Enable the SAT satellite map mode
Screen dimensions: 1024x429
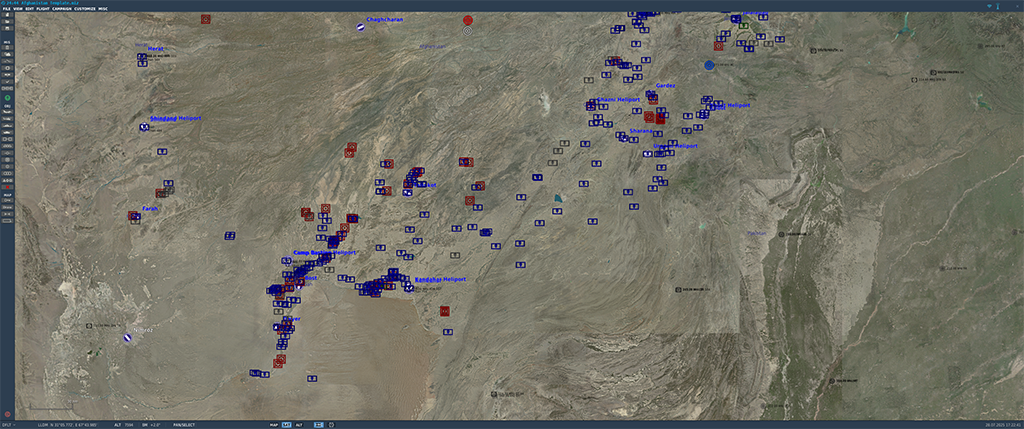[286, 425]
